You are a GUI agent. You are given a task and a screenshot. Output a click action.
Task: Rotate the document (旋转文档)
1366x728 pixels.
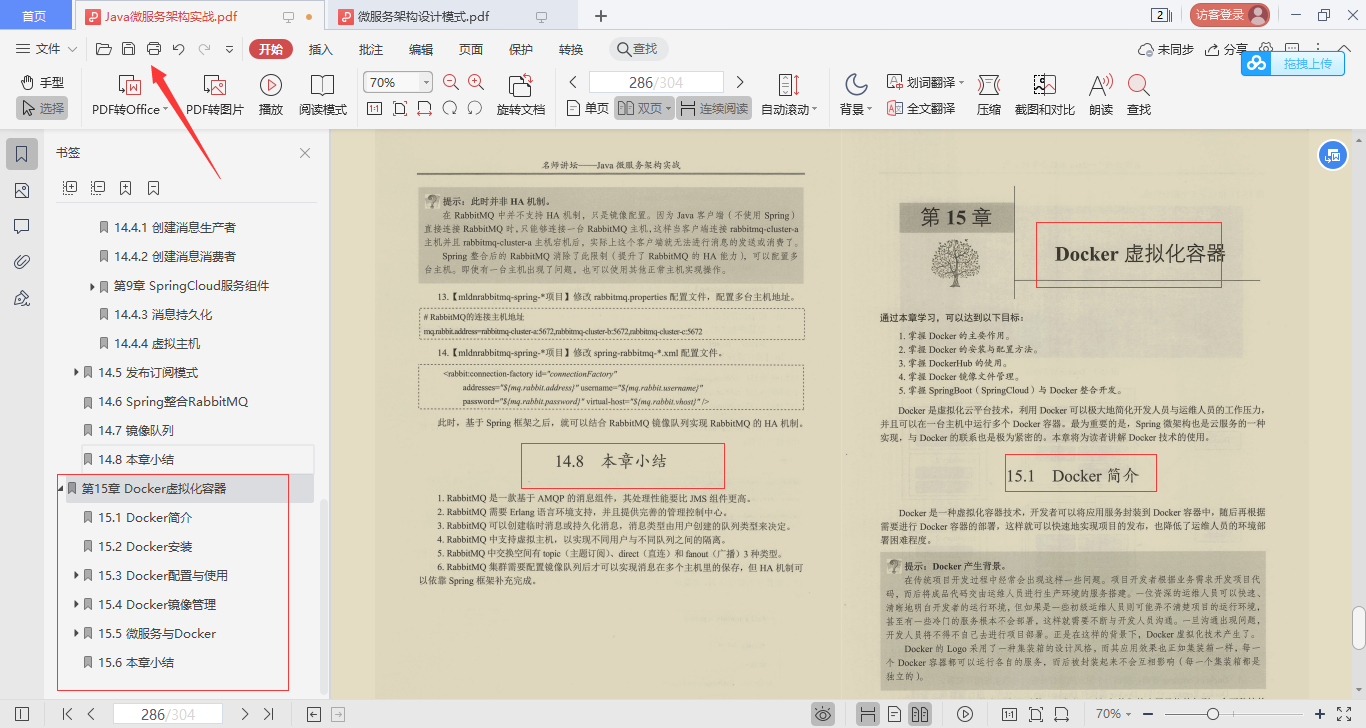click(521, 96)
